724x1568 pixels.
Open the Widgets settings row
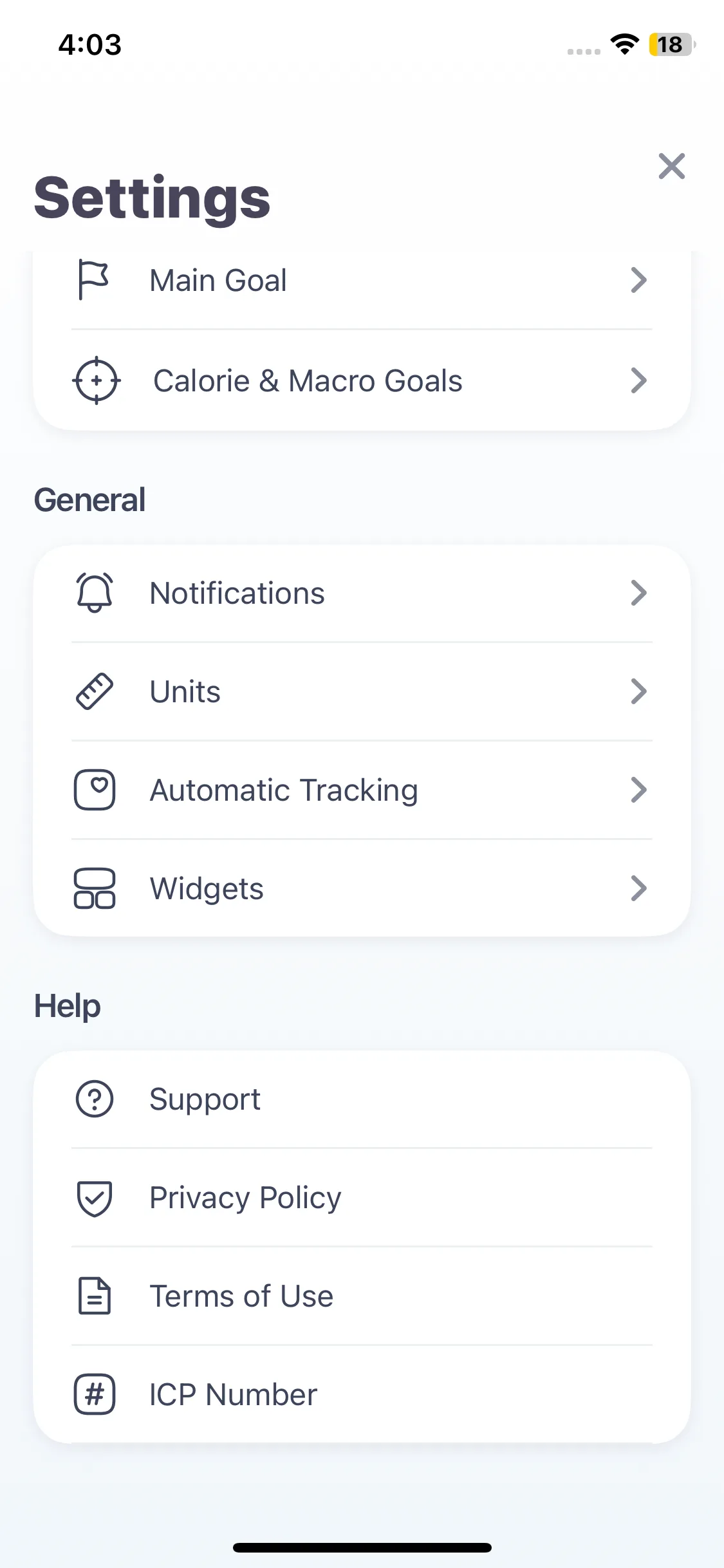362,888
